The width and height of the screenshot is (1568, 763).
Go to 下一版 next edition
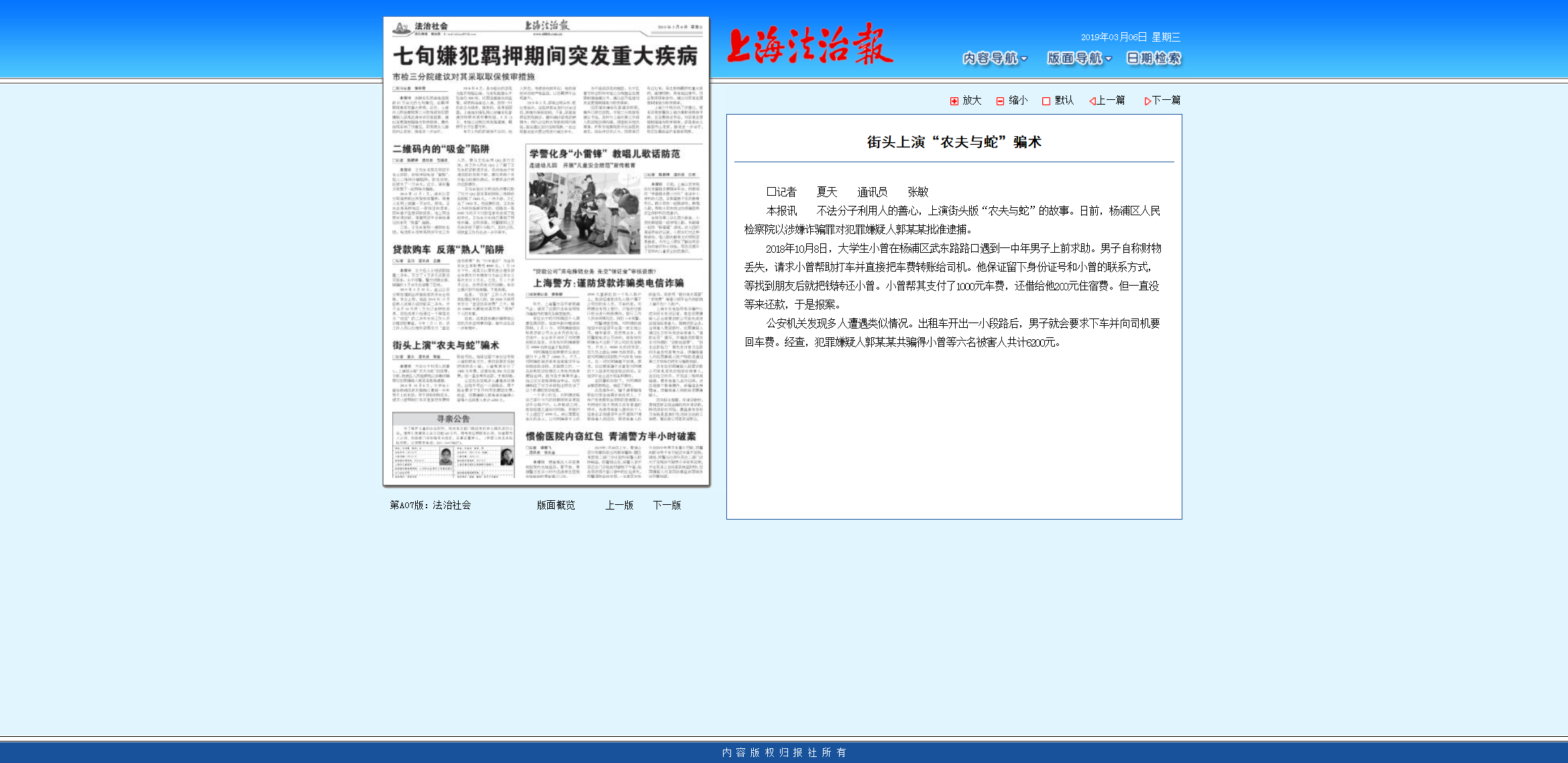pyautogui.click(x=668, y=505)
